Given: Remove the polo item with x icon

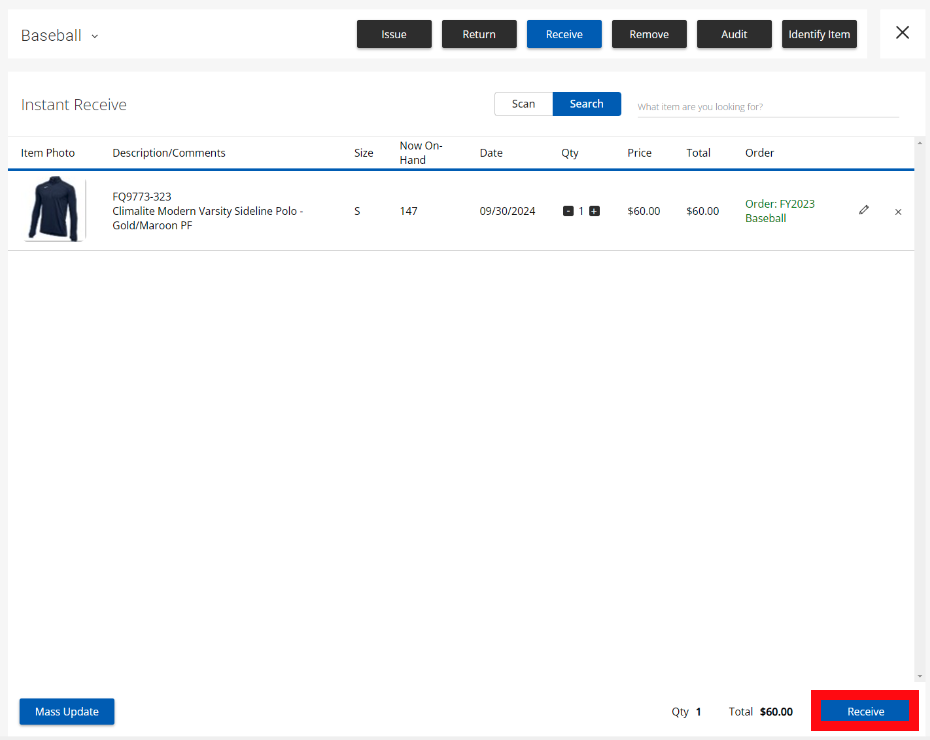Looking at the screenshot, I should coord(898,212).
